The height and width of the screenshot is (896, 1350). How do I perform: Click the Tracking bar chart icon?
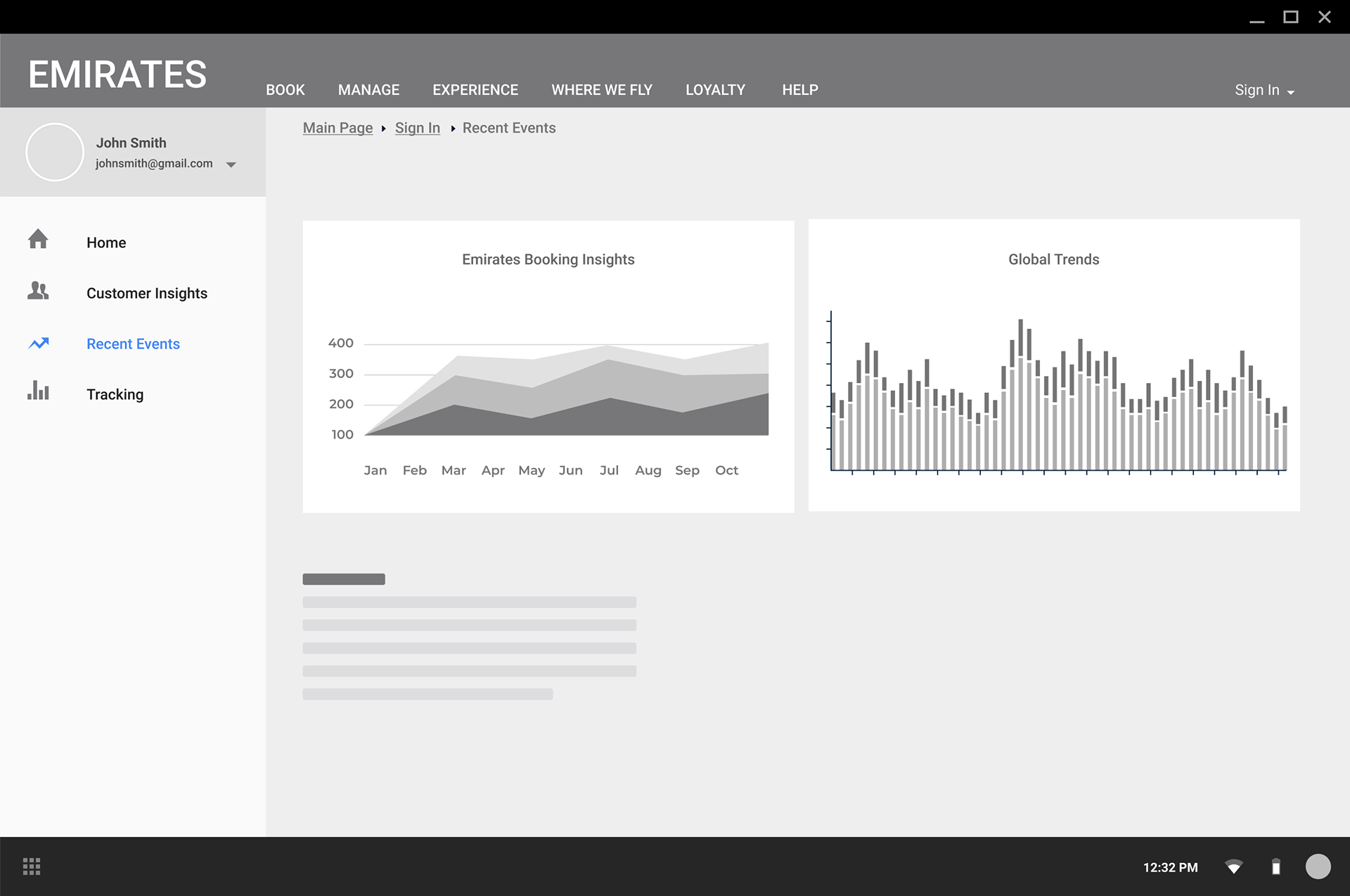pos(38,391)
